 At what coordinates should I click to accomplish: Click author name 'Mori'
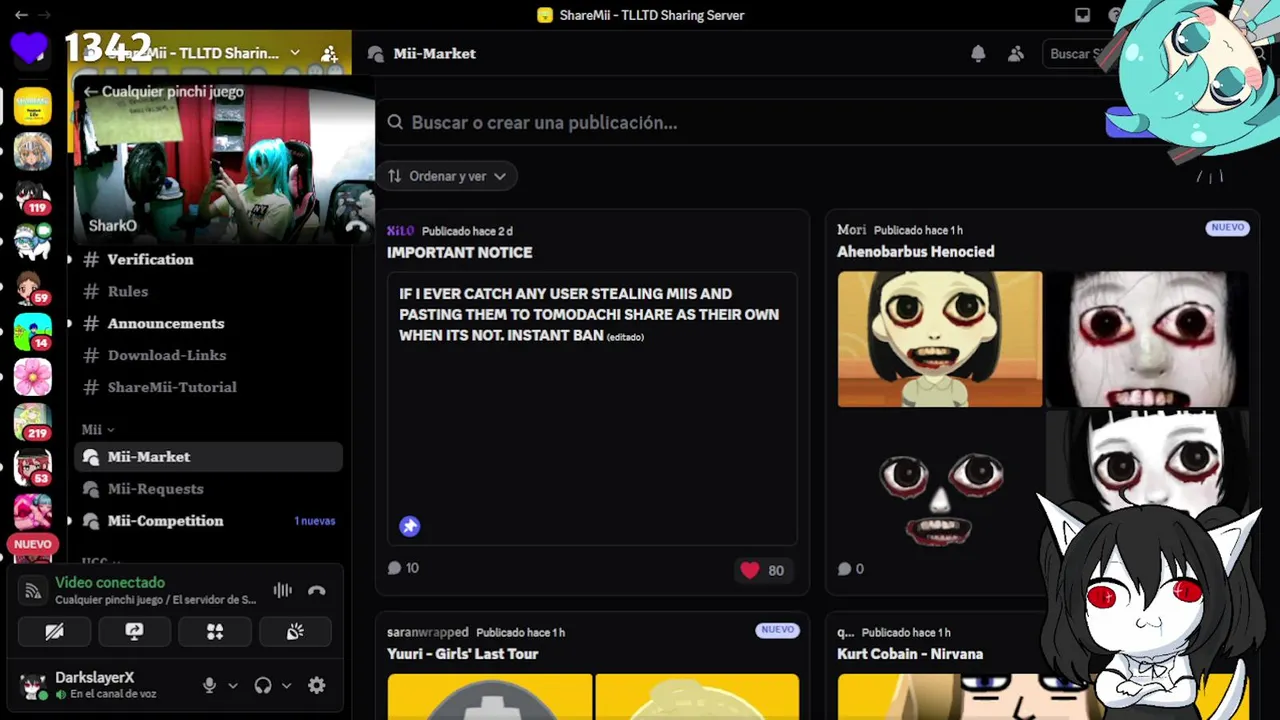tap(851, 230)
